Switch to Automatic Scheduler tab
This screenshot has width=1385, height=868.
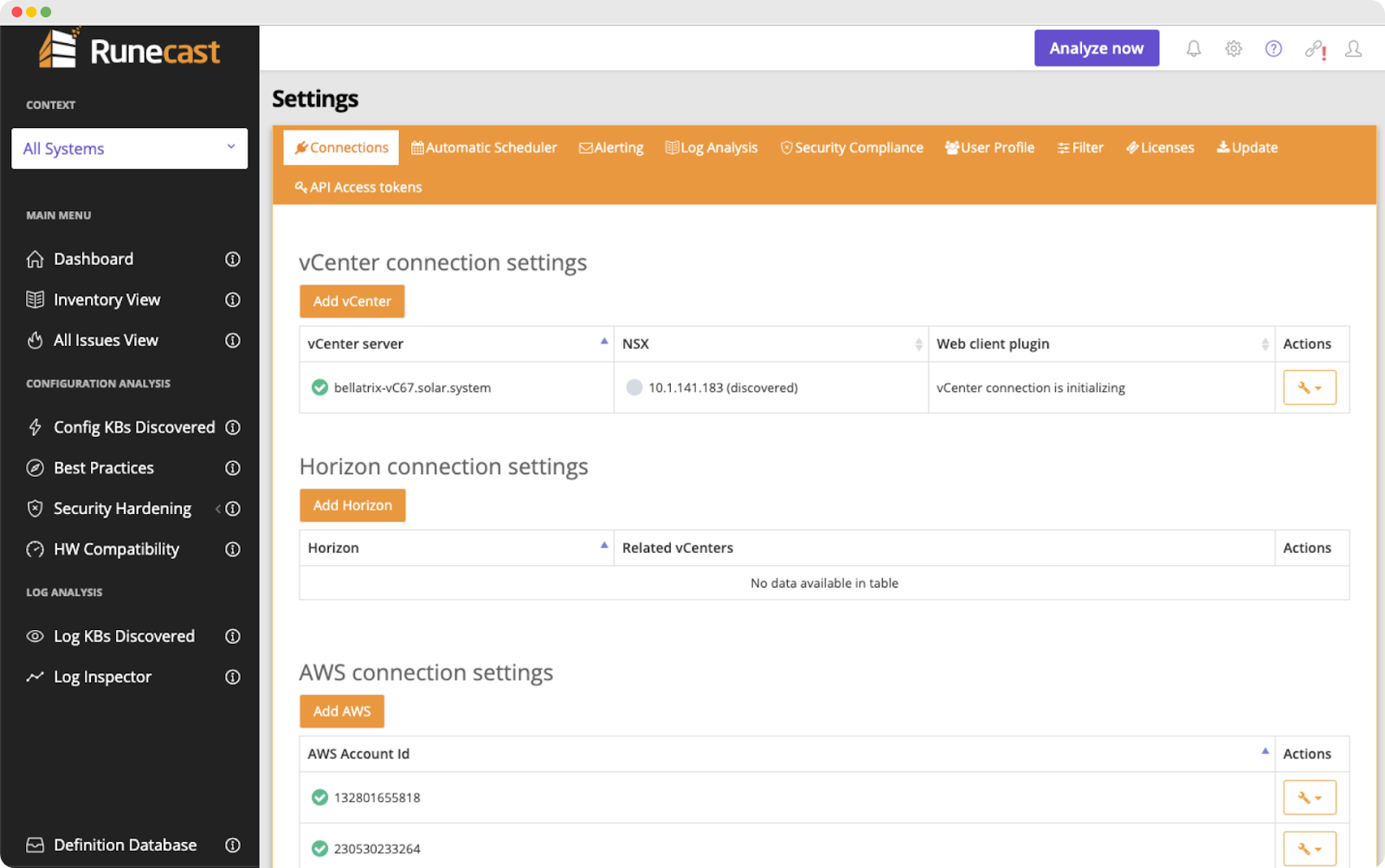click(484, 148)
